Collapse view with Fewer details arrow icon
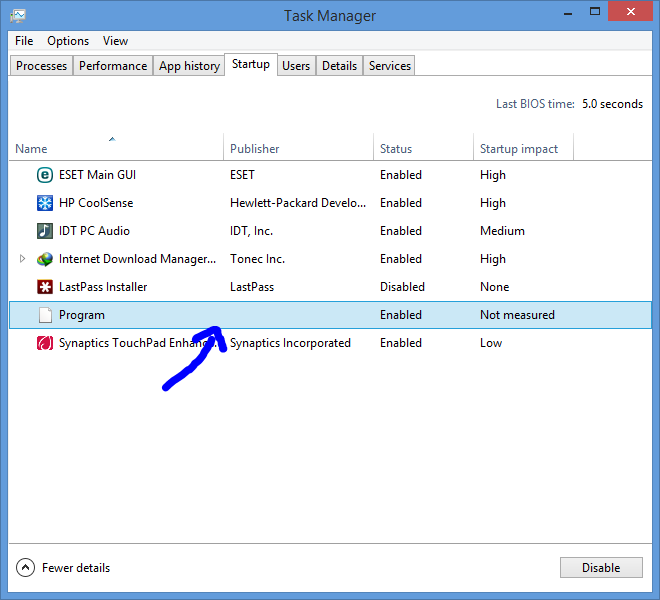660x600 pixels. click(x=25, y=568)
